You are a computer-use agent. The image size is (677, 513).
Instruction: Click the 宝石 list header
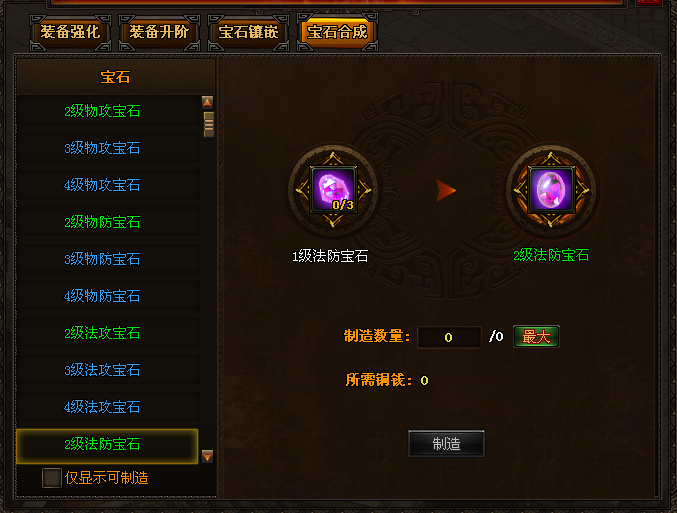pyautogui.click(x=115, y=77)
